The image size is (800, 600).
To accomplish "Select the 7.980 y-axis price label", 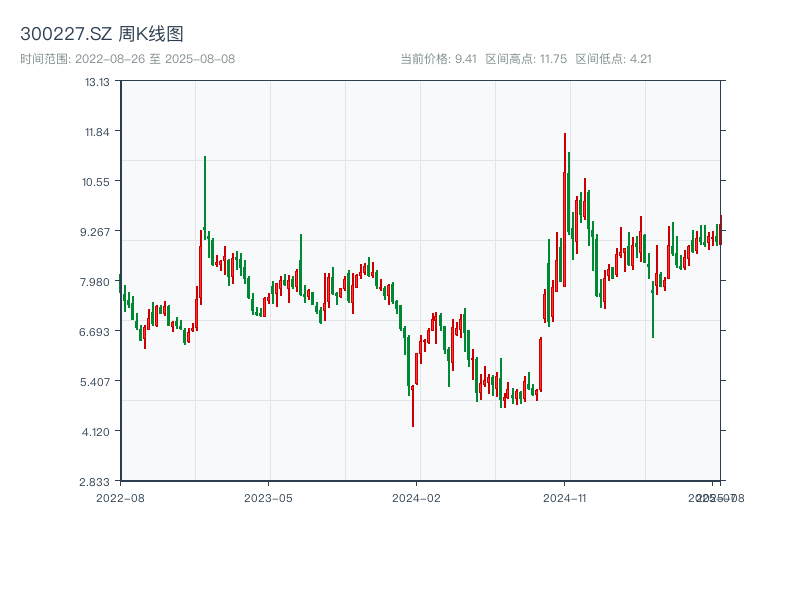I will pyautogui.click(x=97, y=282).
